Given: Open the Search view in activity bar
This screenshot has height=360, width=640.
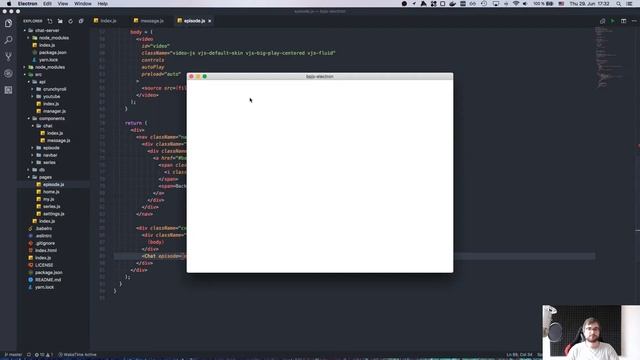Looking at the screenshot, I should coord(8,40).
